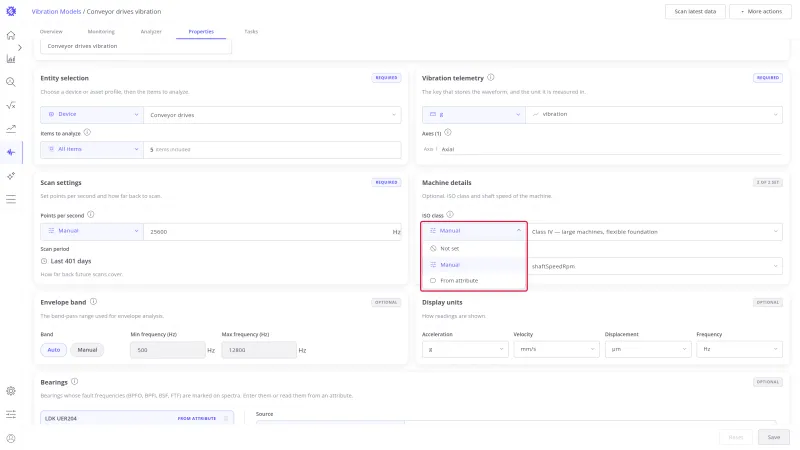800x450 pixels.
Task: Open the Acceleration unit dropdown
Action: pos(465,349)
